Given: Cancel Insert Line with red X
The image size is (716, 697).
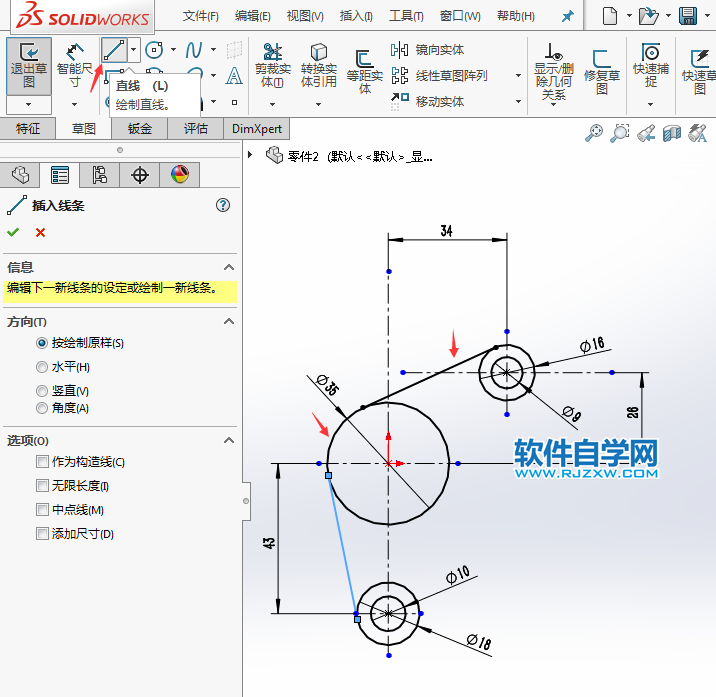Looking at the screenshot, I should [x=40, y=232].
